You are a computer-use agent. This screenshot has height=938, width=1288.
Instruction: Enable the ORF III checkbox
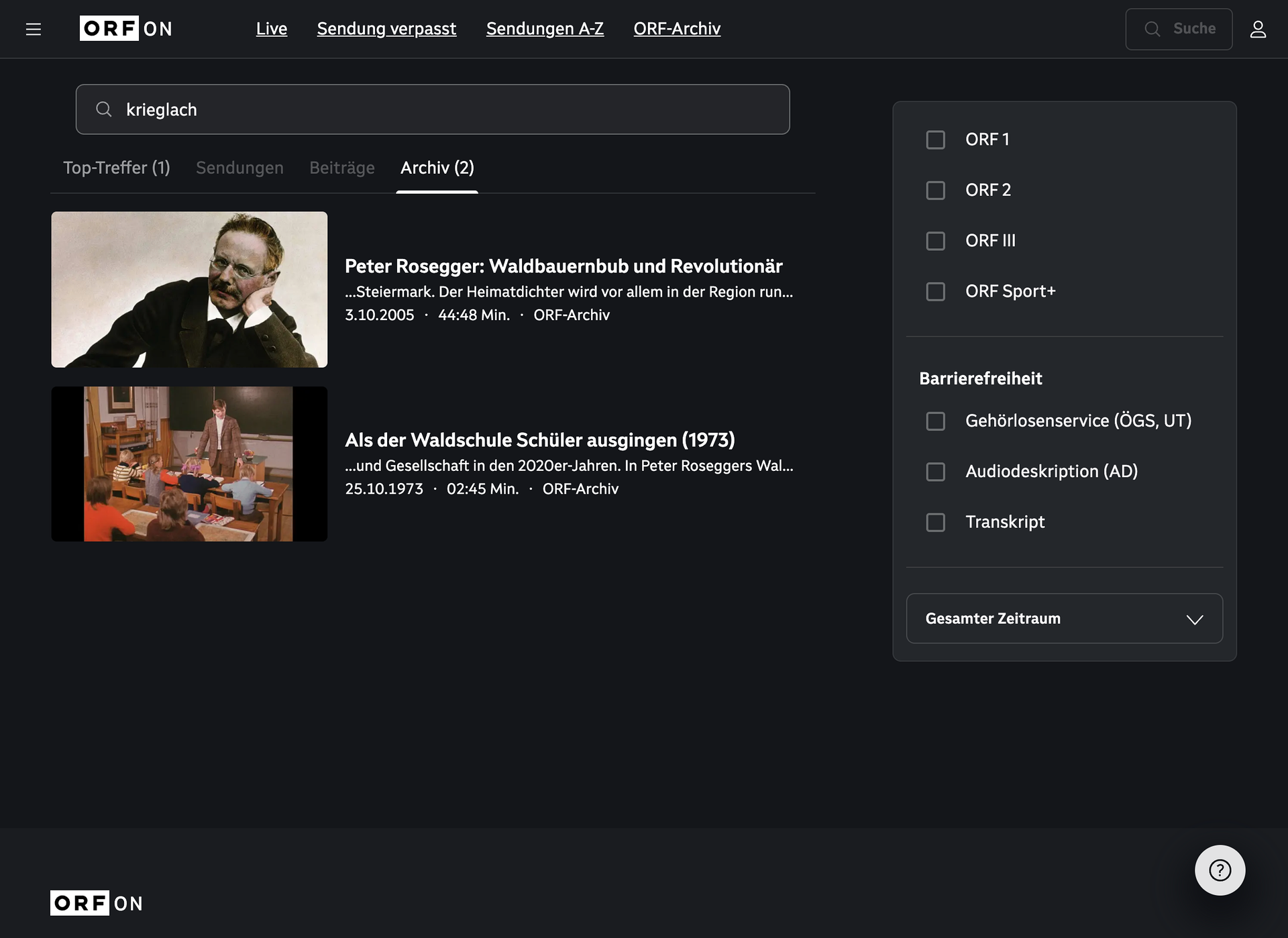[935, 241]
